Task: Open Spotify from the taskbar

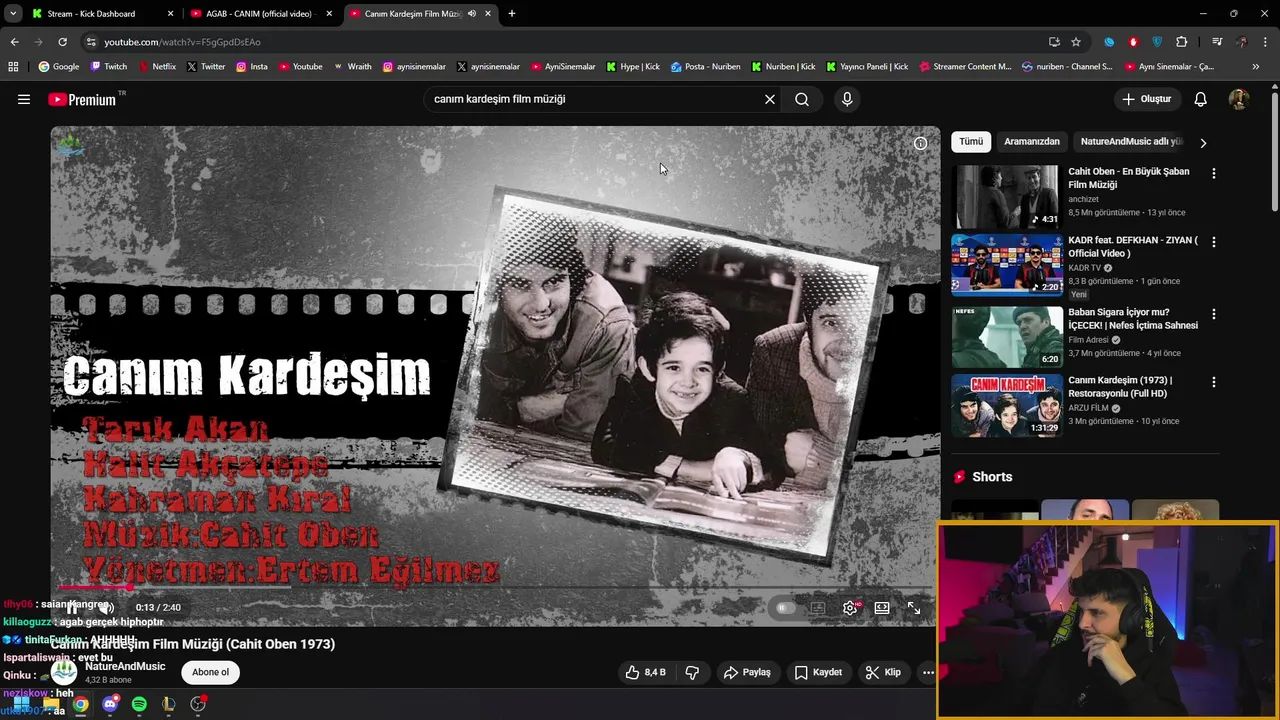Action: click(139, 704)
